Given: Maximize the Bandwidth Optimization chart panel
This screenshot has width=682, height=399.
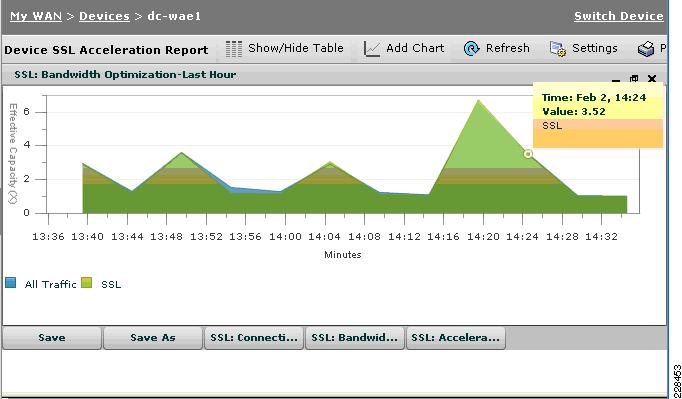Looking at the screenshot, I should (x=634, y=79).
